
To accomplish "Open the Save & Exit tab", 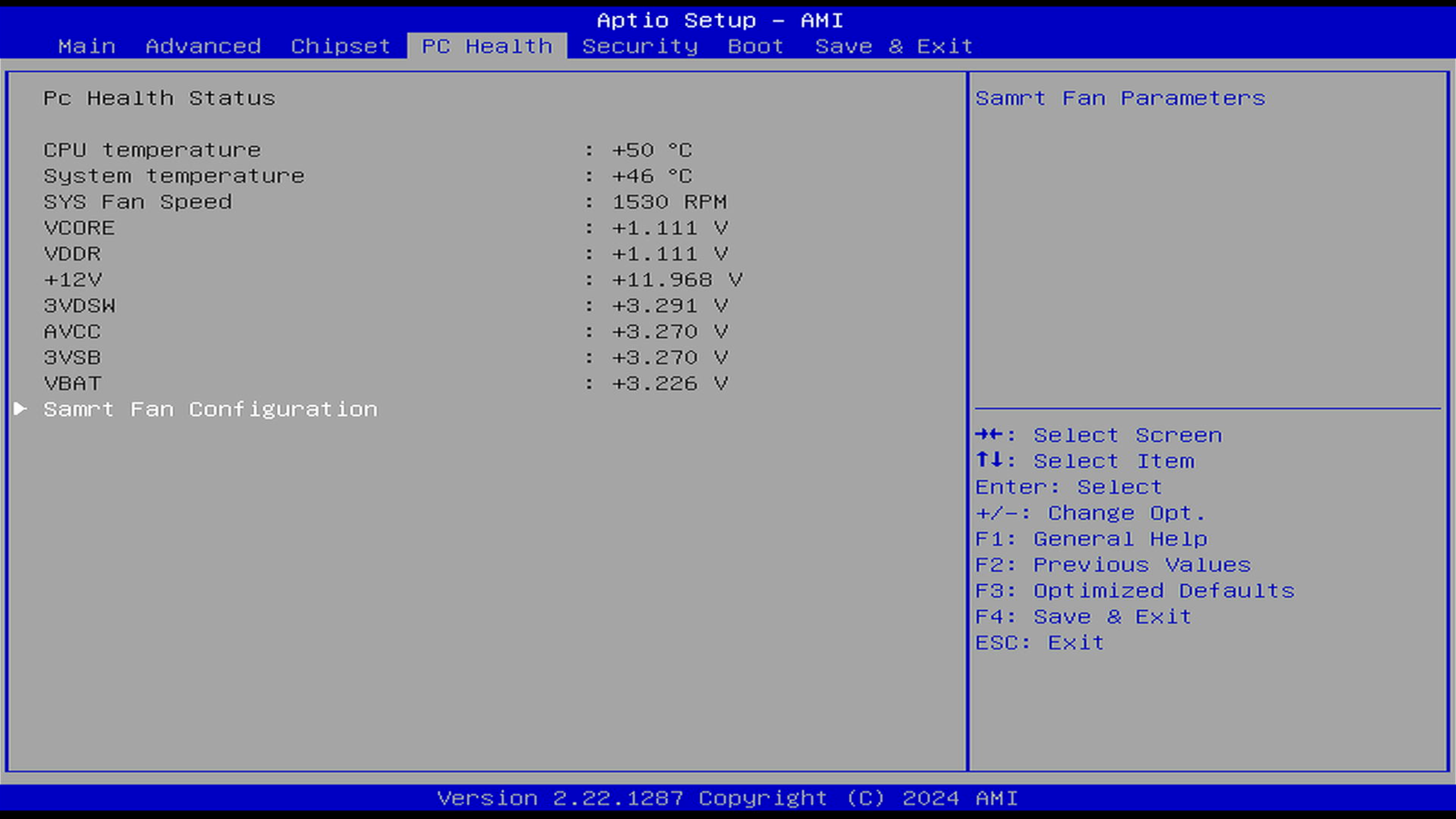I will (893, 46).
